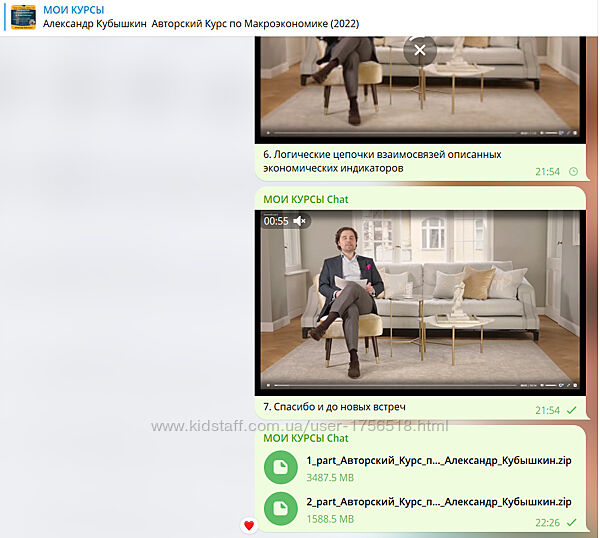Screen dimensions: 600x538
Task: Click the sent checkmark beside 22:26
Action: coord(572,522)
